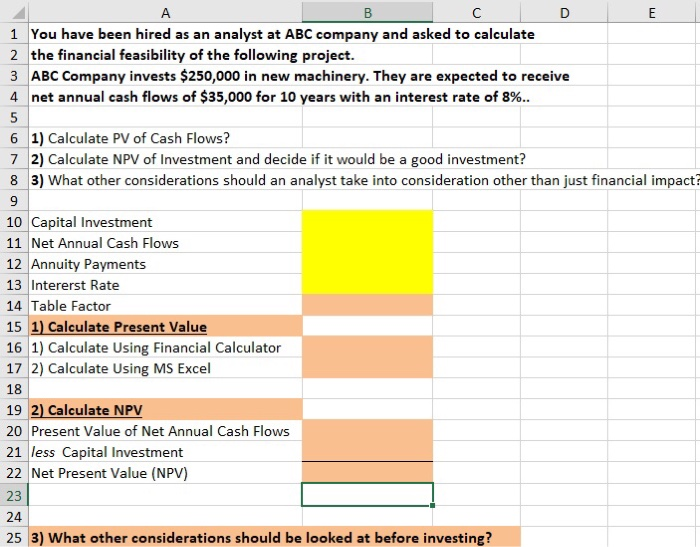
Task: Click 'Net Annual Cash Flows' cell
Action: pyautogui.click(x=166, y=243)
